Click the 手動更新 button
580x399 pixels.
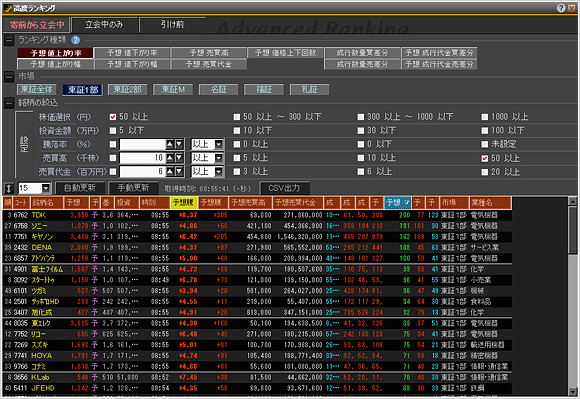[133, 188]
